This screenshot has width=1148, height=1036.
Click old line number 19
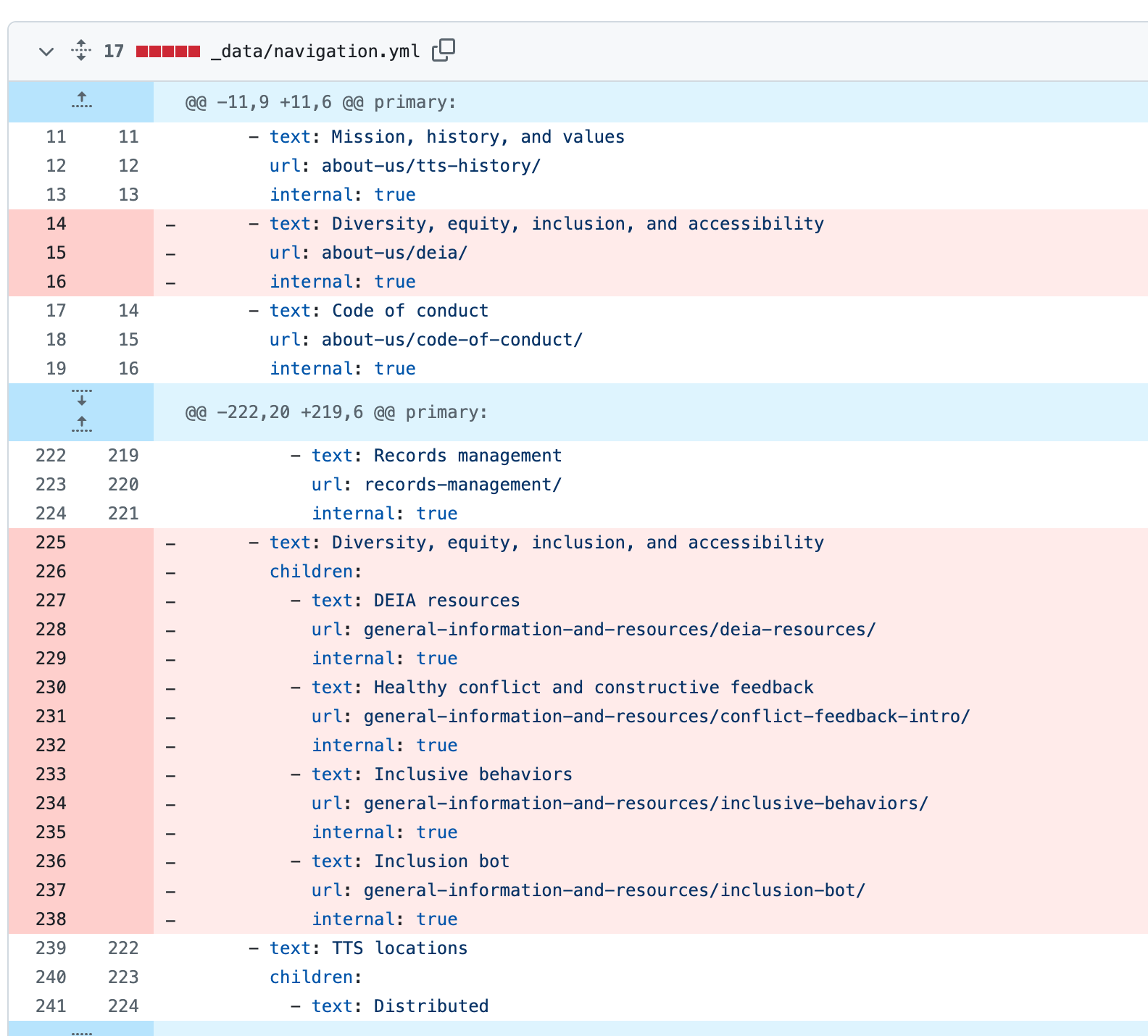click(x=56, y=369)
